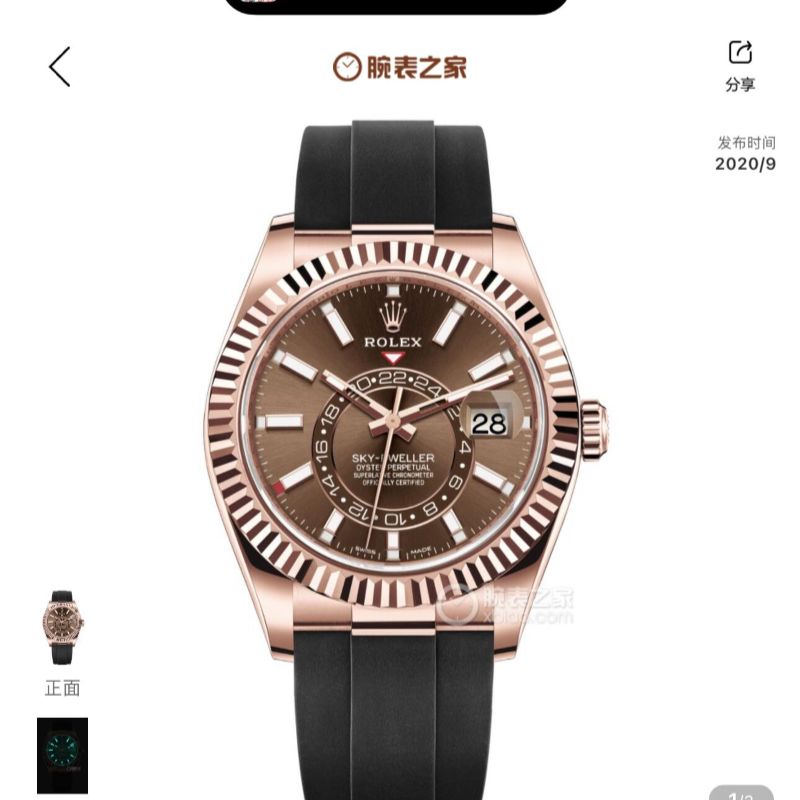Tap the share icon at top right
800x800 pixels.
coord(740,52)
